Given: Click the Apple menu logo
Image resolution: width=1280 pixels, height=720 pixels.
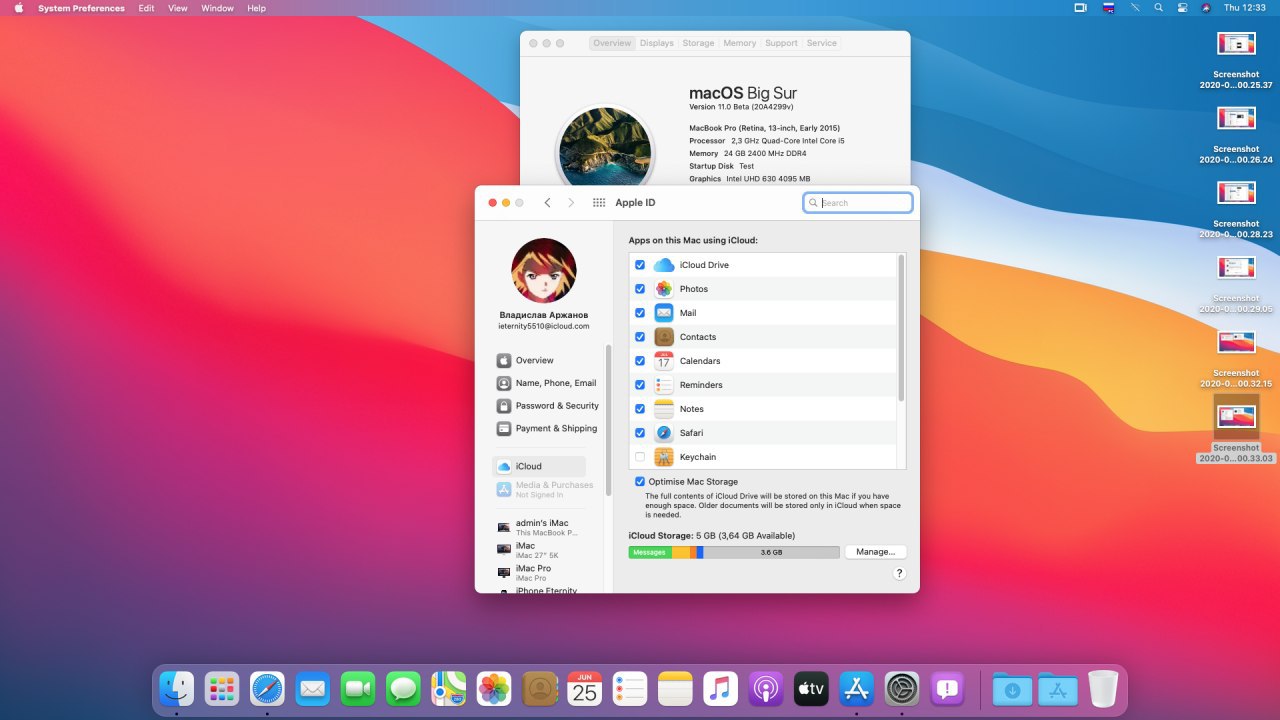Looking at the screenshot, I should pos(18,7).
